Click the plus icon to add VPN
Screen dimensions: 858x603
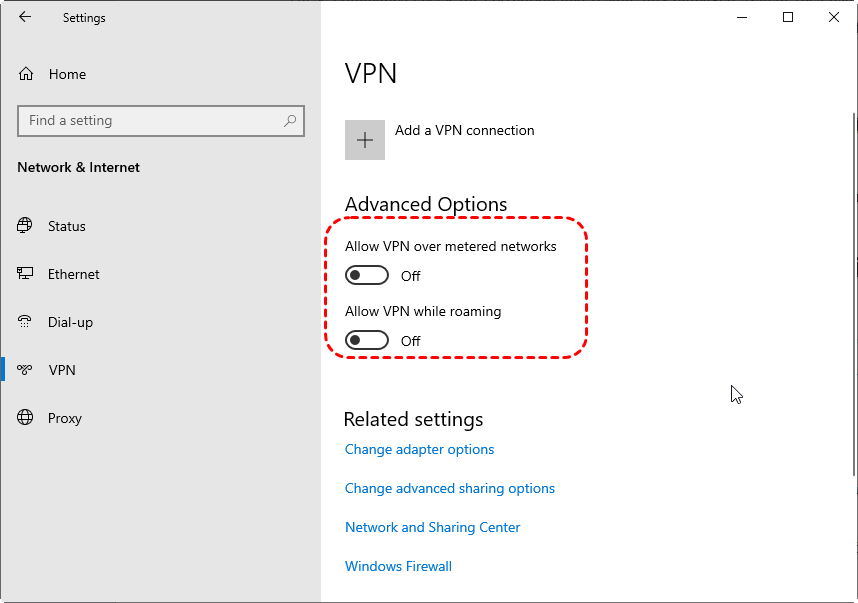(x=365, y=140)
